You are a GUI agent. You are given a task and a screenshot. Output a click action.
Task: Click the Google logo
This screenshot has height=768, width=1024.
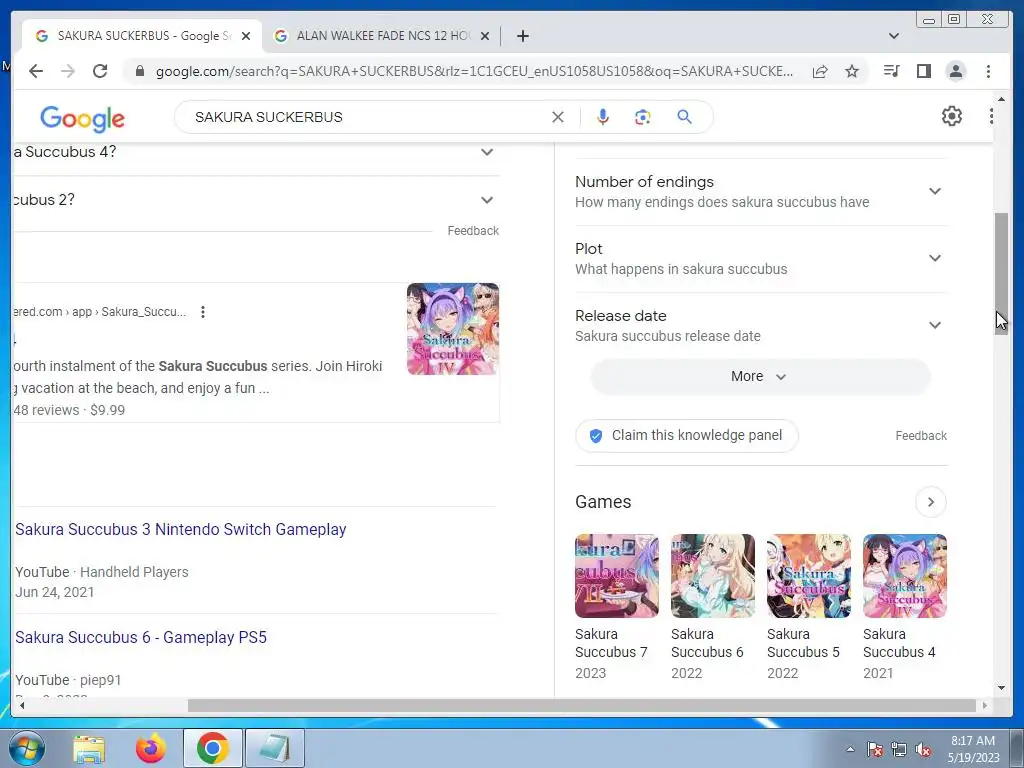pos(82,119)
